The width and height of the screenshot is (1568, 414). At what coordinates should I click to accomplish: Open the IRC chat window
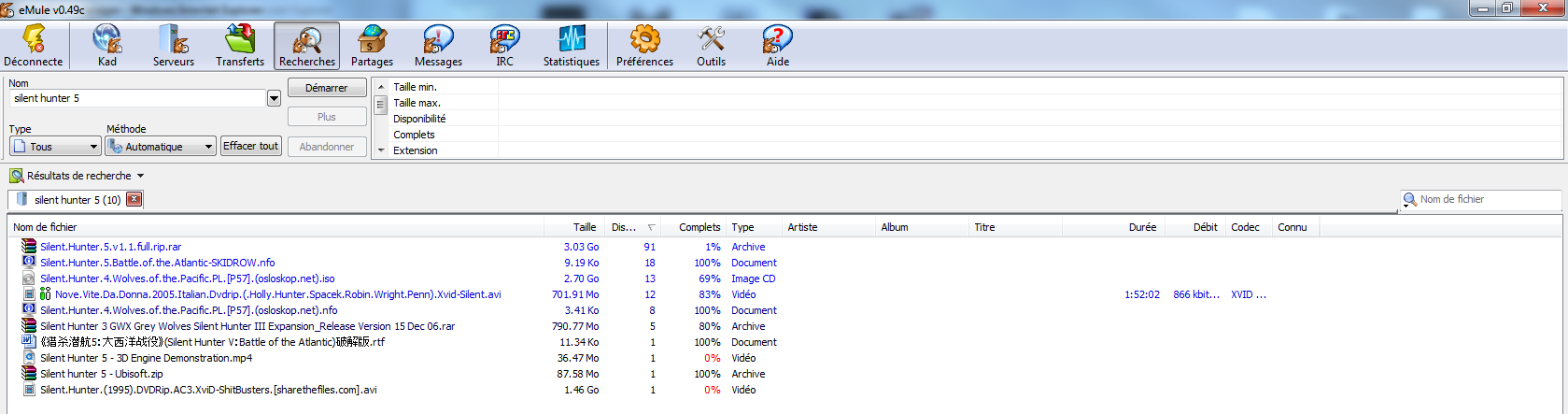pyautogui.click(x=504, y=46)
